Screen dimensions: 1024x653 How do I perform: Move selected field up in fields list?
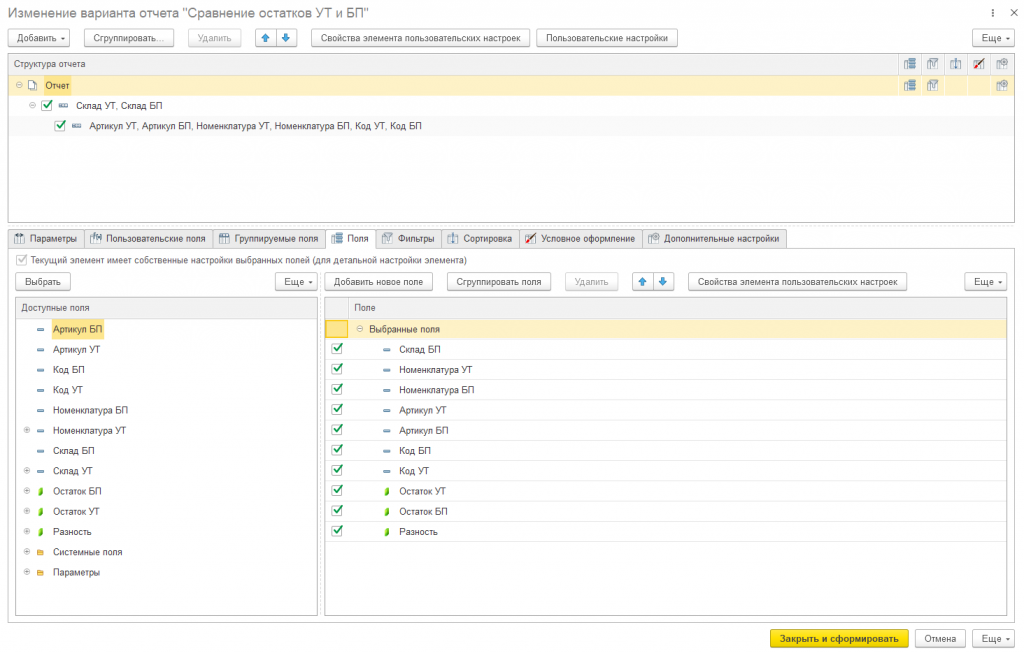tap(643, 281)
